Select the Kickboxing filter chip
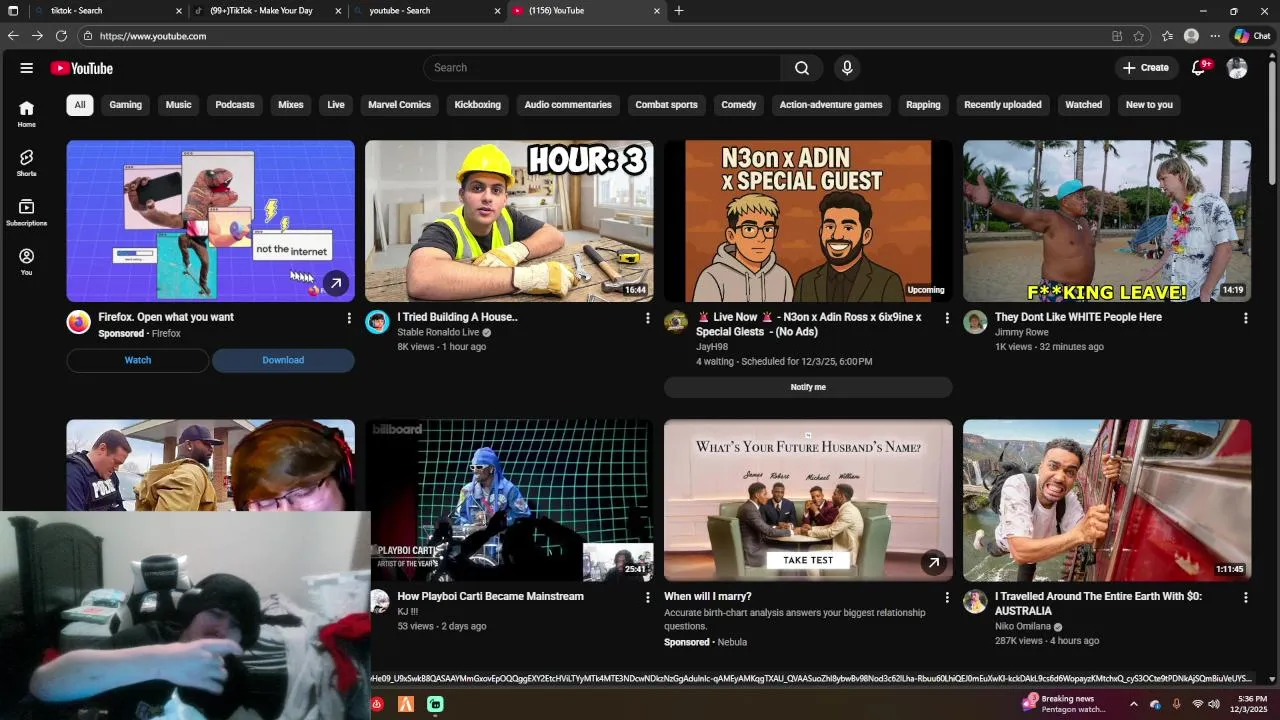This screenshot has width=1280, height=720. pos(477,105)
